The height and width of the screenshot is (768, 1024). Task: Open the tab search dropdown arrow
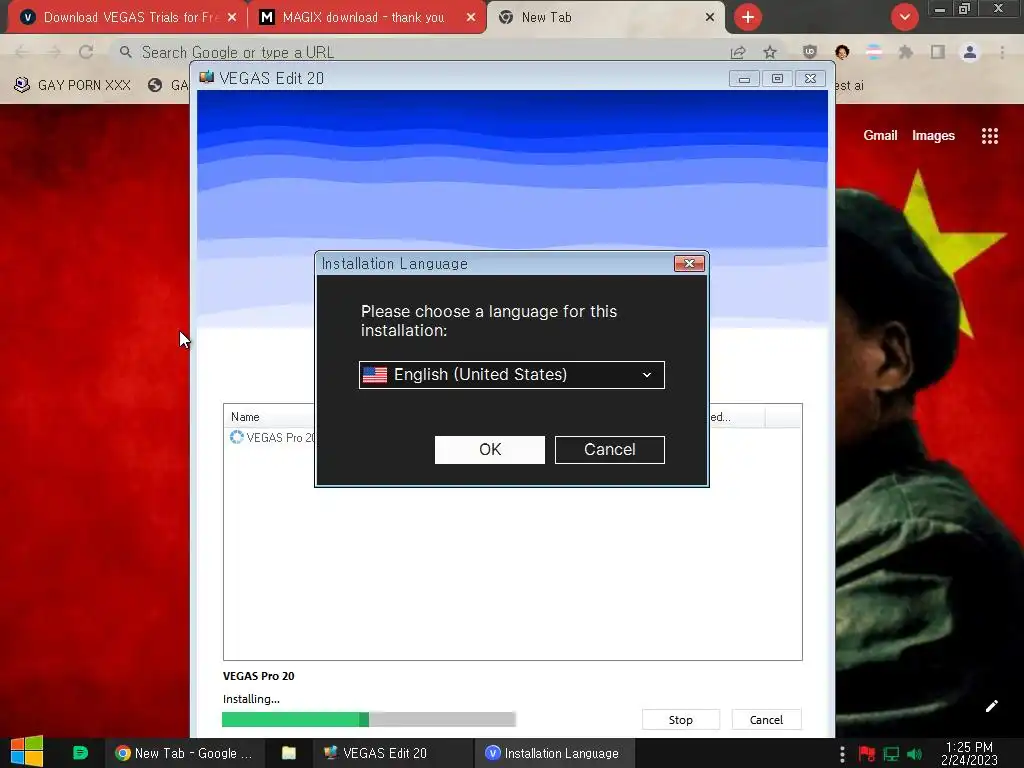904,17
